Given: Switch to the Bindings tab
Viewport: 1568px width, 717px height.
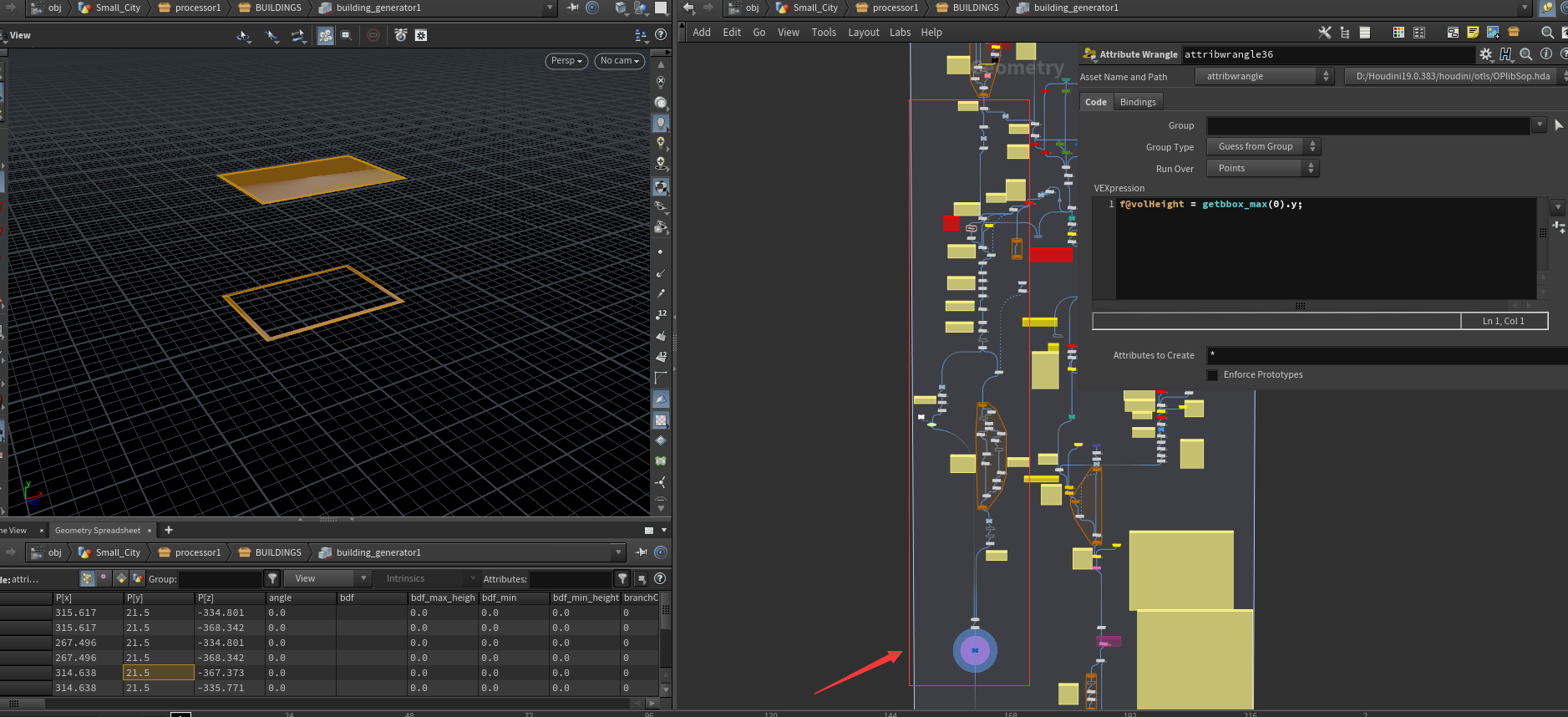Looking at the screenshot, I should tap(1137, 102).
